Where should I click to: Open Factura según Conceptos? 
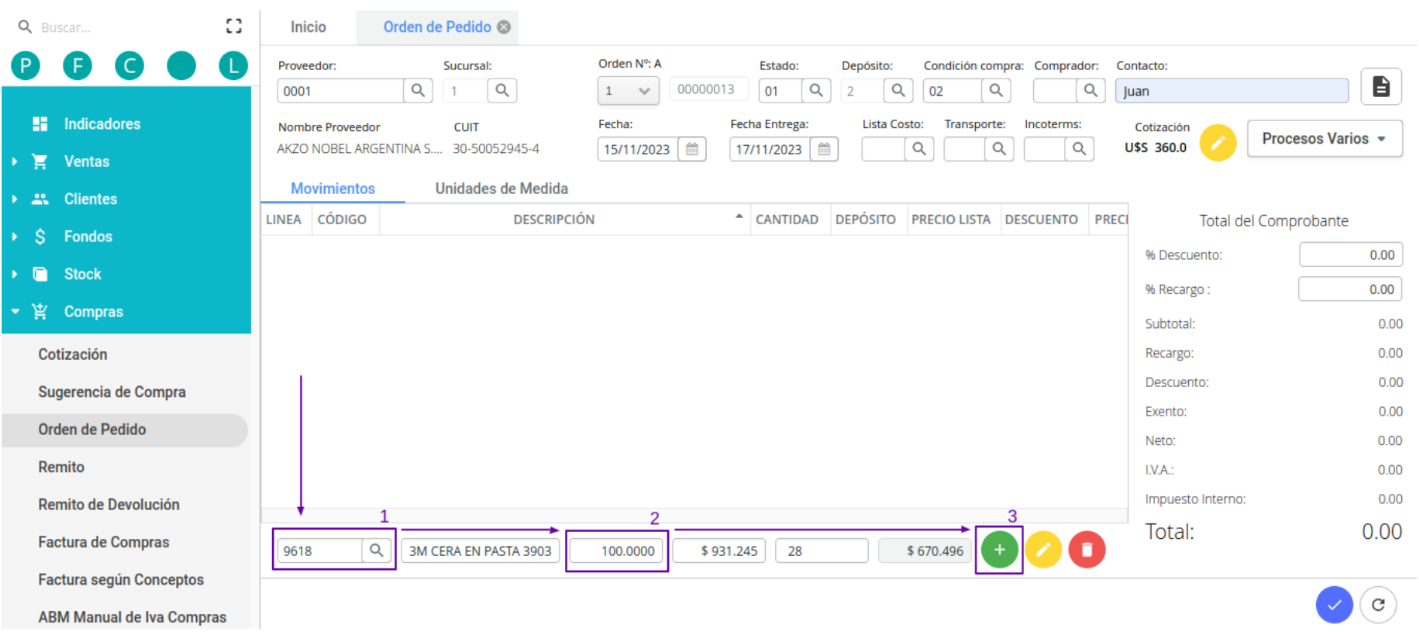coord(121,580)
